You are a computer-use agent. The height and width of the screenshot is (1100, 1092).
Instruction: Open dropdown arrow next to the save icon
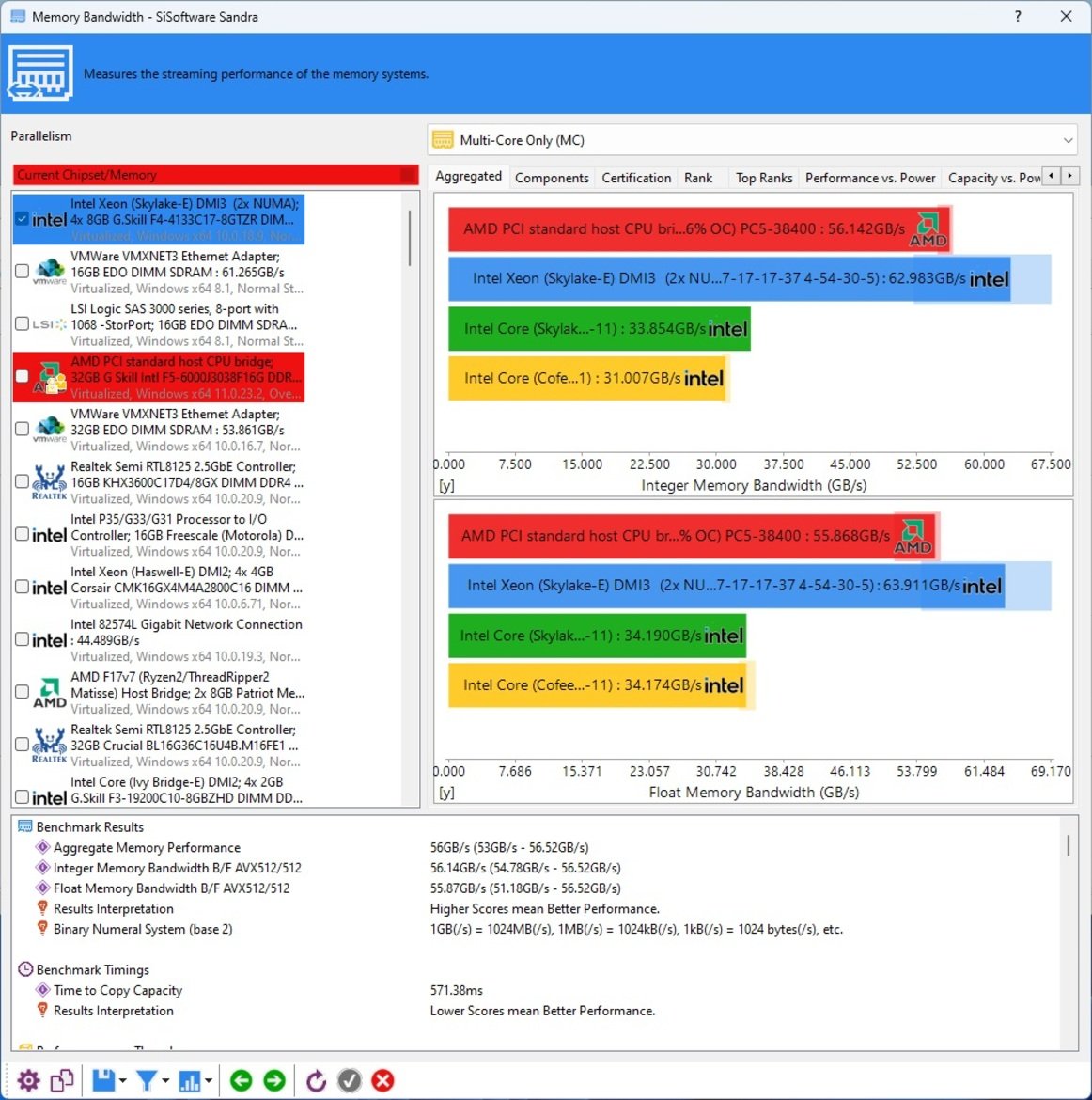(x=123, y=1081)
